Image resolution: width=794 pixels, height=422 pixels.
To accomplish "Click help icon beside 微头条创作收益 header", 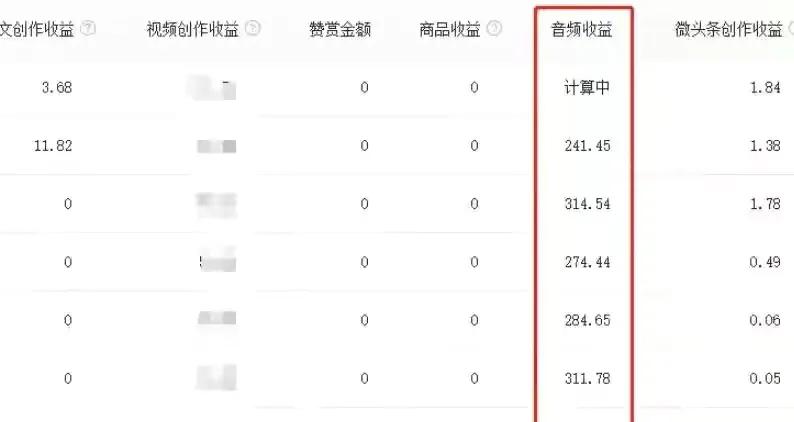I will click(790, 29).
